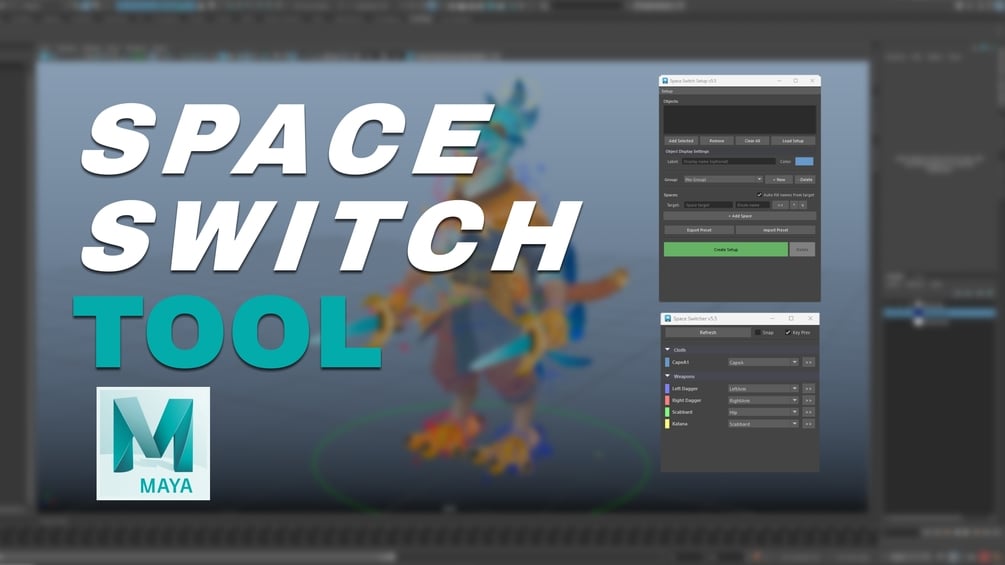Click the yellow Katana color swatch
This screenshot has height=565, width=1005.
(x=667, y=423)
